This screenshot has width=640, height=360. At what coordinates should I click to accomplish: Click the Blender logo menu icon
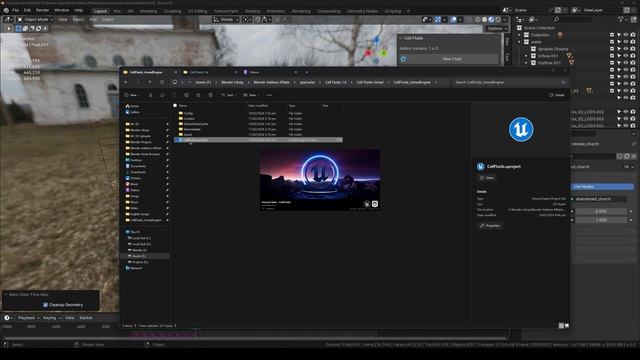(6, 10)
